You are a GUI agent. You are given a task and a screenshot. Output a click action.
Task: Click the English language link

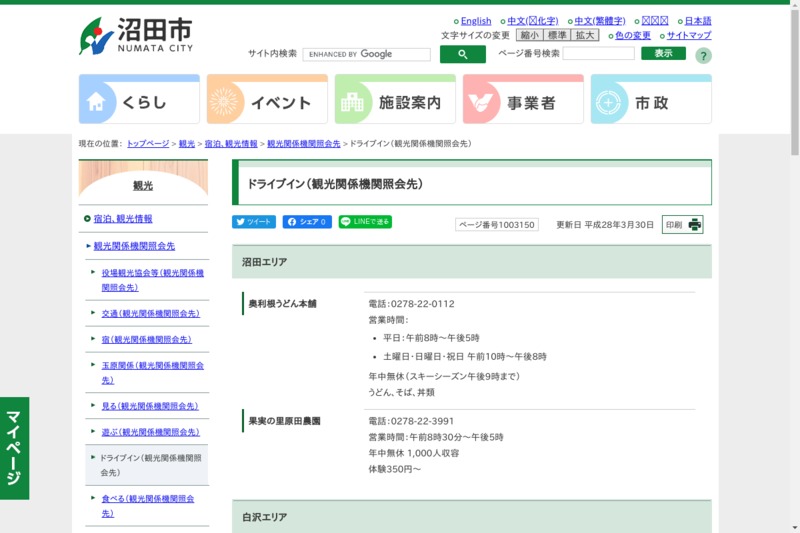(x=475, y=21)
